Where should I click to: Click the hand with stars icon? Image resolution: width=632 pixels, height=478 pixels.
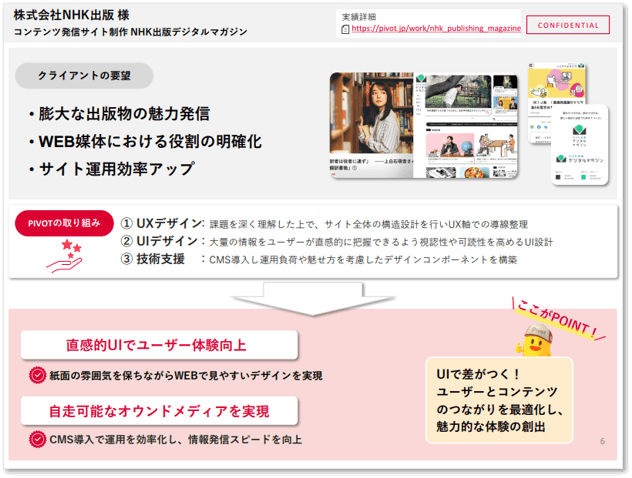[x=66, y=256]
